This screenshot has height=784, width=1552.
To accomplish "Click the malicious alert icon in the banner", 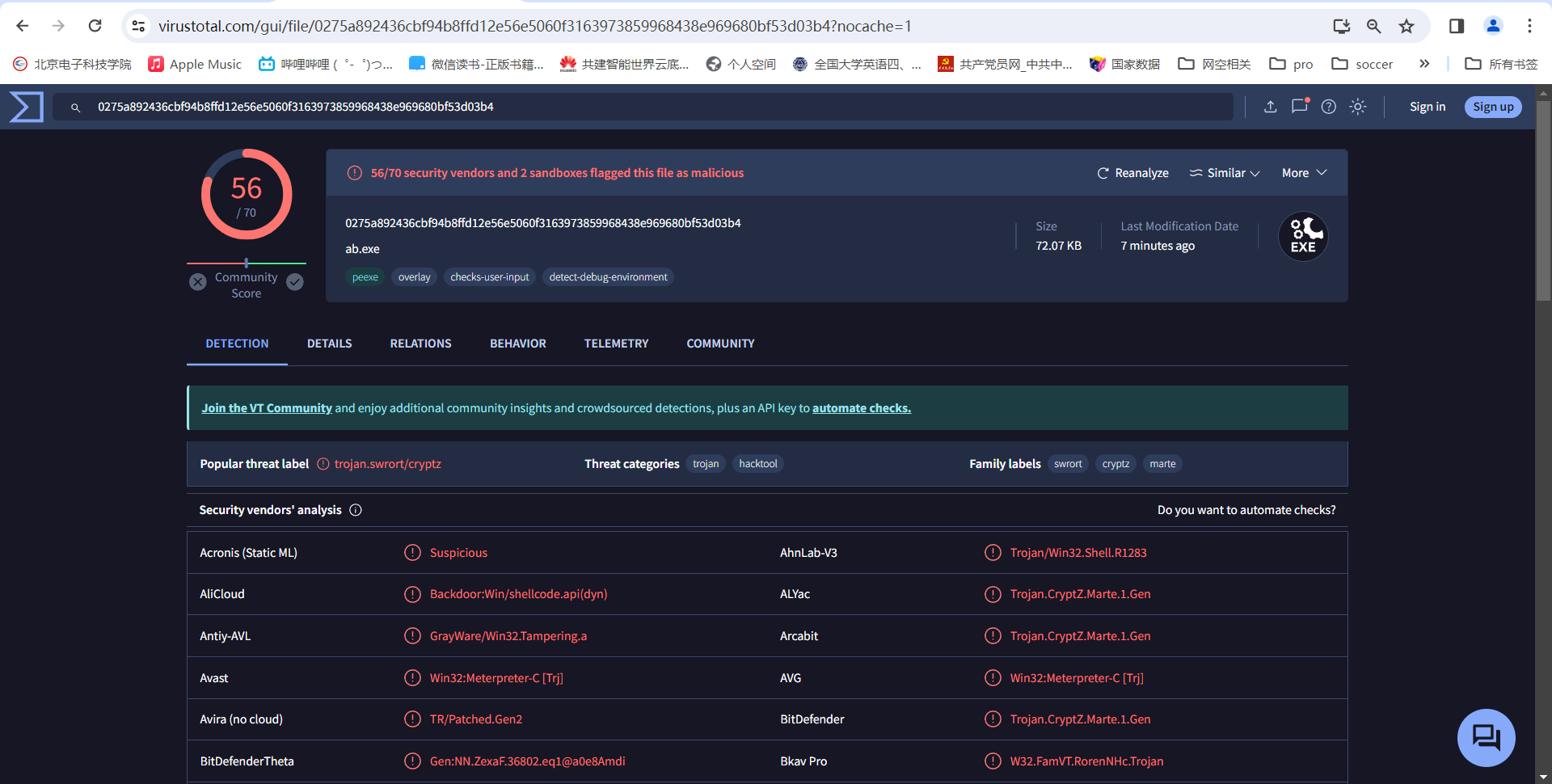I will tap(354, 173).
